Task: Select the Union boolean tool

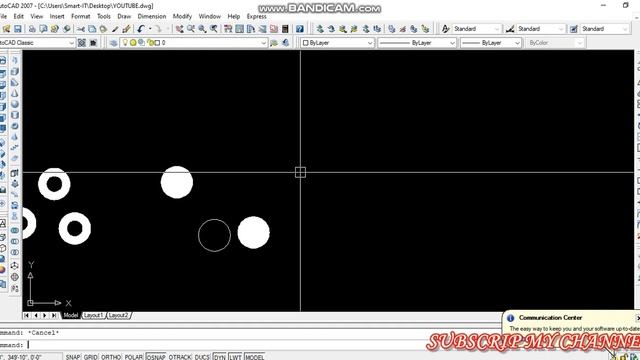Action: [x=15, y=230]
